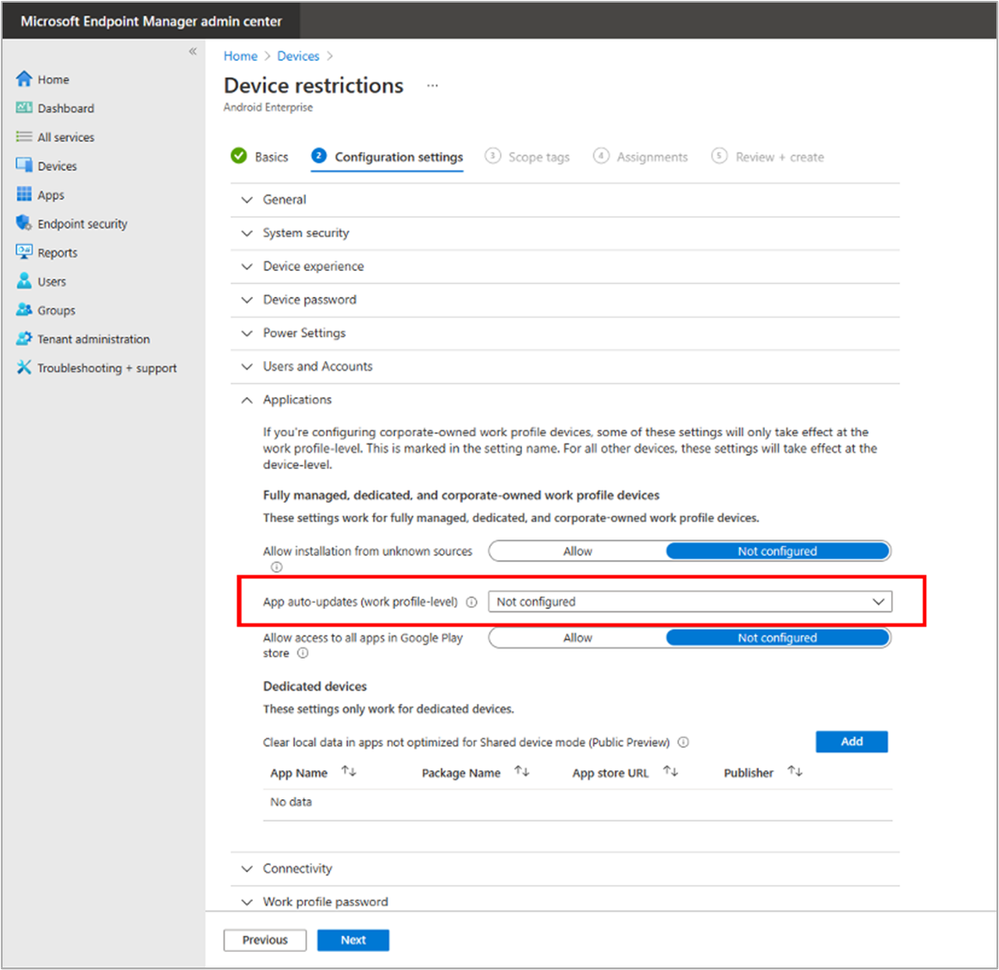999x970 pixels.
Task: Click the Add button for app list
Action: [851, 742]
